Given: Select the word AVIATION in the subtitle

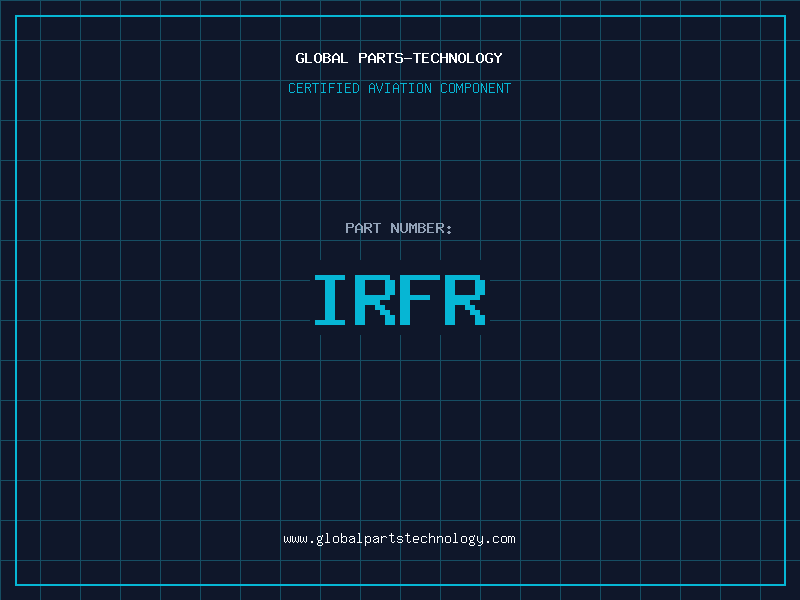Looking at the screenshot, I should click(400, 88).
